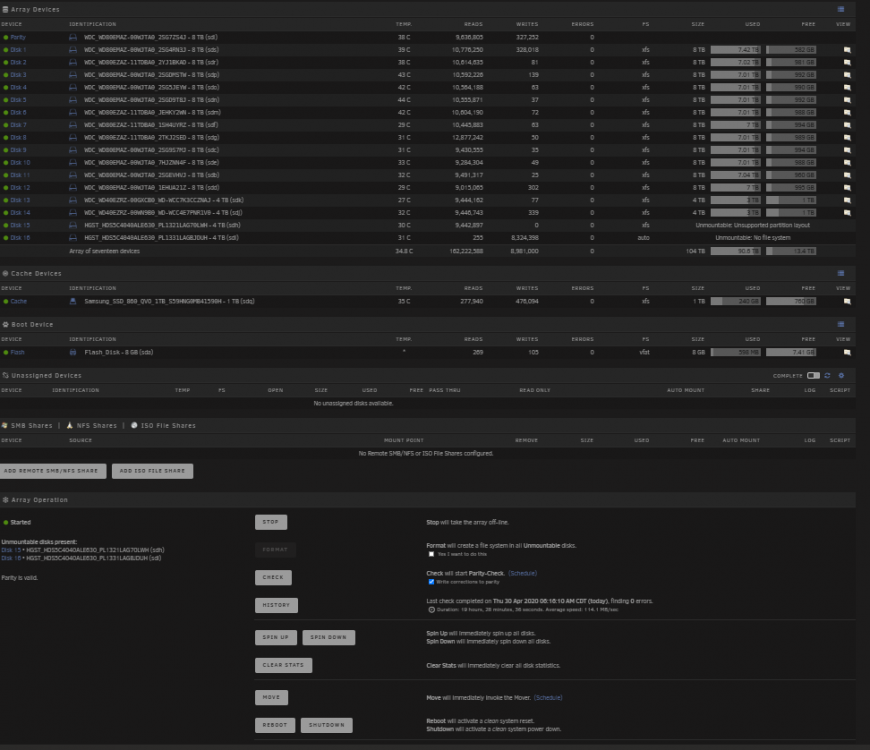Click the Disk 11 status indicator dot
870x750 pixels.
(x=6, y=175)
